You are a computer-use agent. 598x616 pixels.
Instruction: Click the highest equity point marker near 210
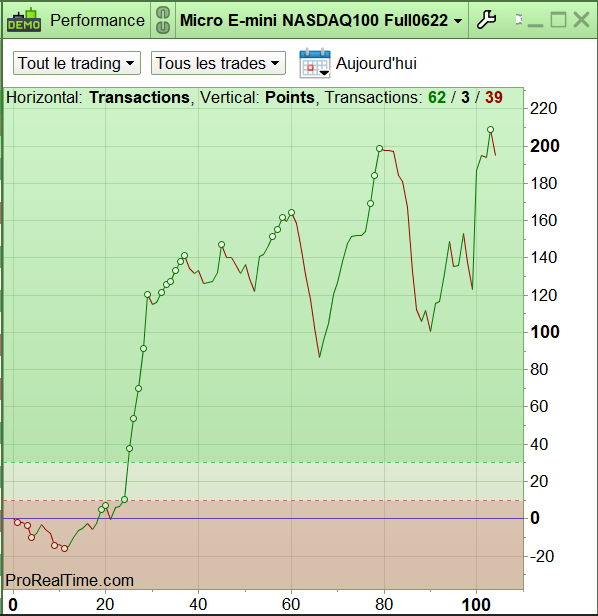pyautogui.click(x=490, y=130)
